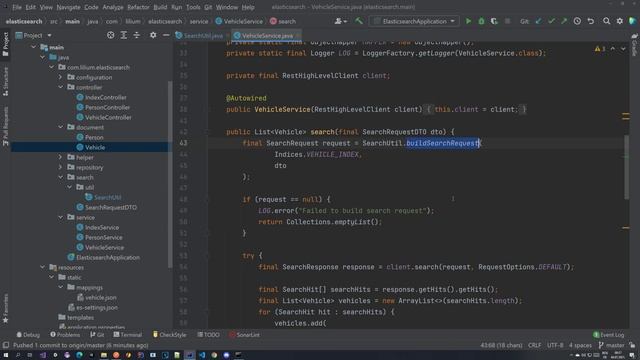Collapse the mappings folder
This screenshot has width=640, height=360.
[60, 287]
